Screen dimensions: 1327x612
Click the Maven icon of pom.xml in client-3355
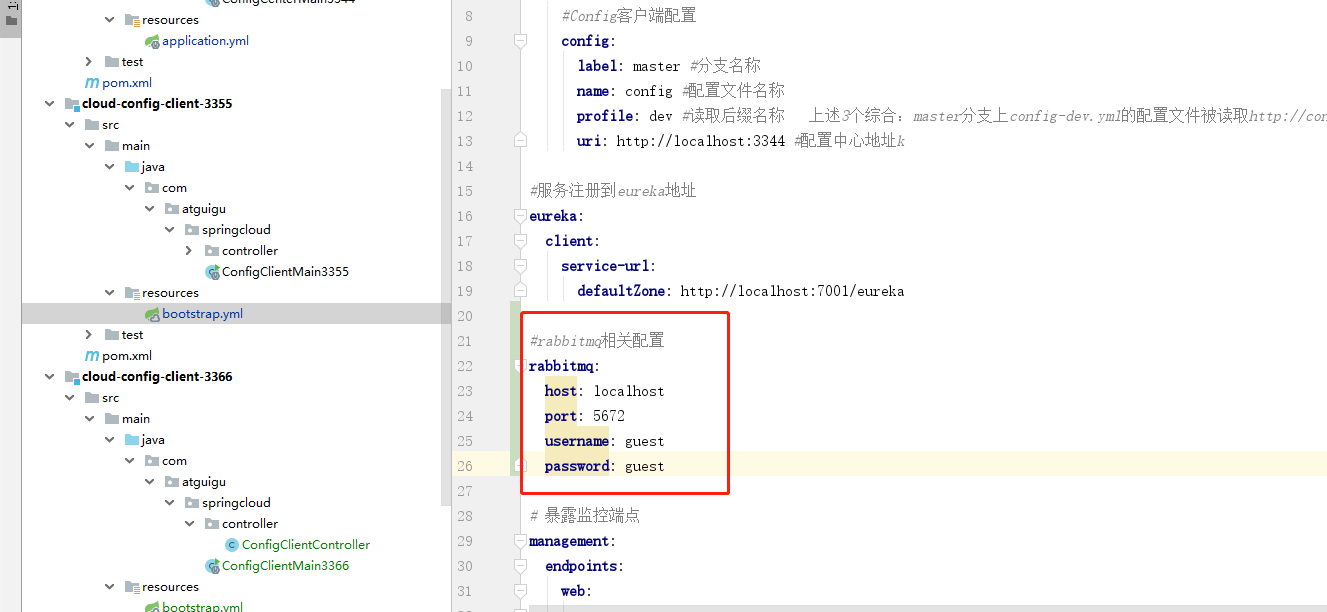tap(92, 356)
